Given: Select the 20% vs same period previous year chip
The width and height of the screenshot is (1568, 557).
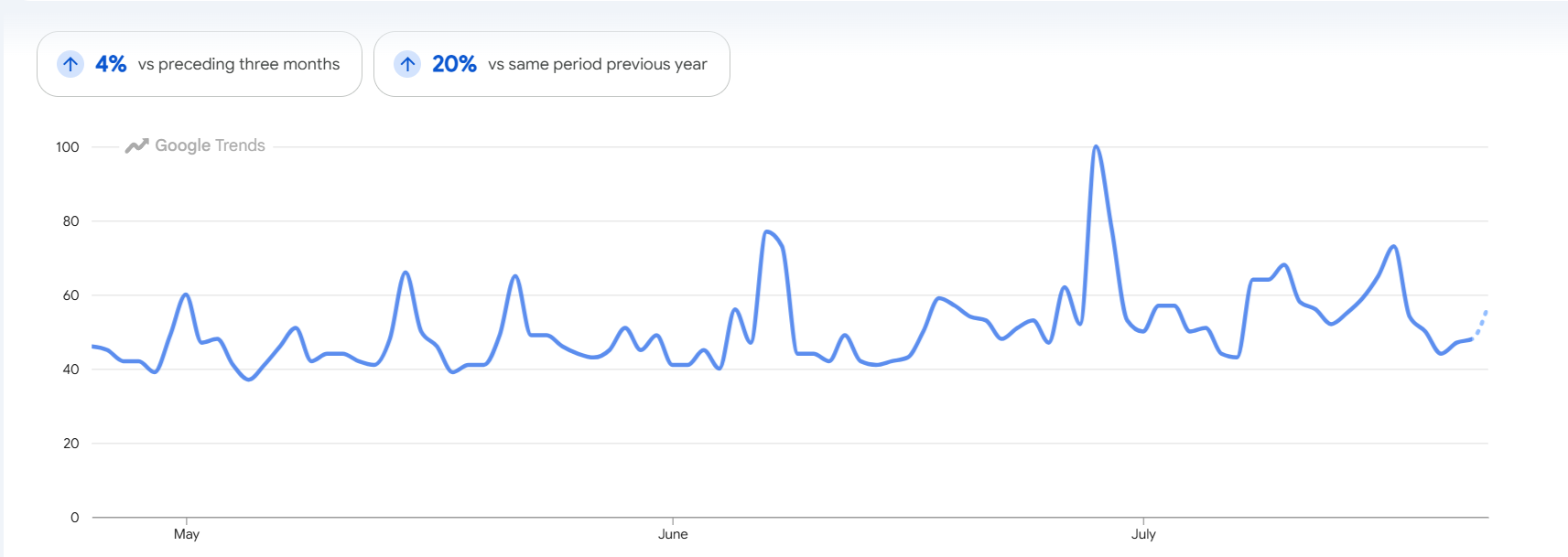Looking at the screenshot, I should pyautogui.click(x=552, y=64).
